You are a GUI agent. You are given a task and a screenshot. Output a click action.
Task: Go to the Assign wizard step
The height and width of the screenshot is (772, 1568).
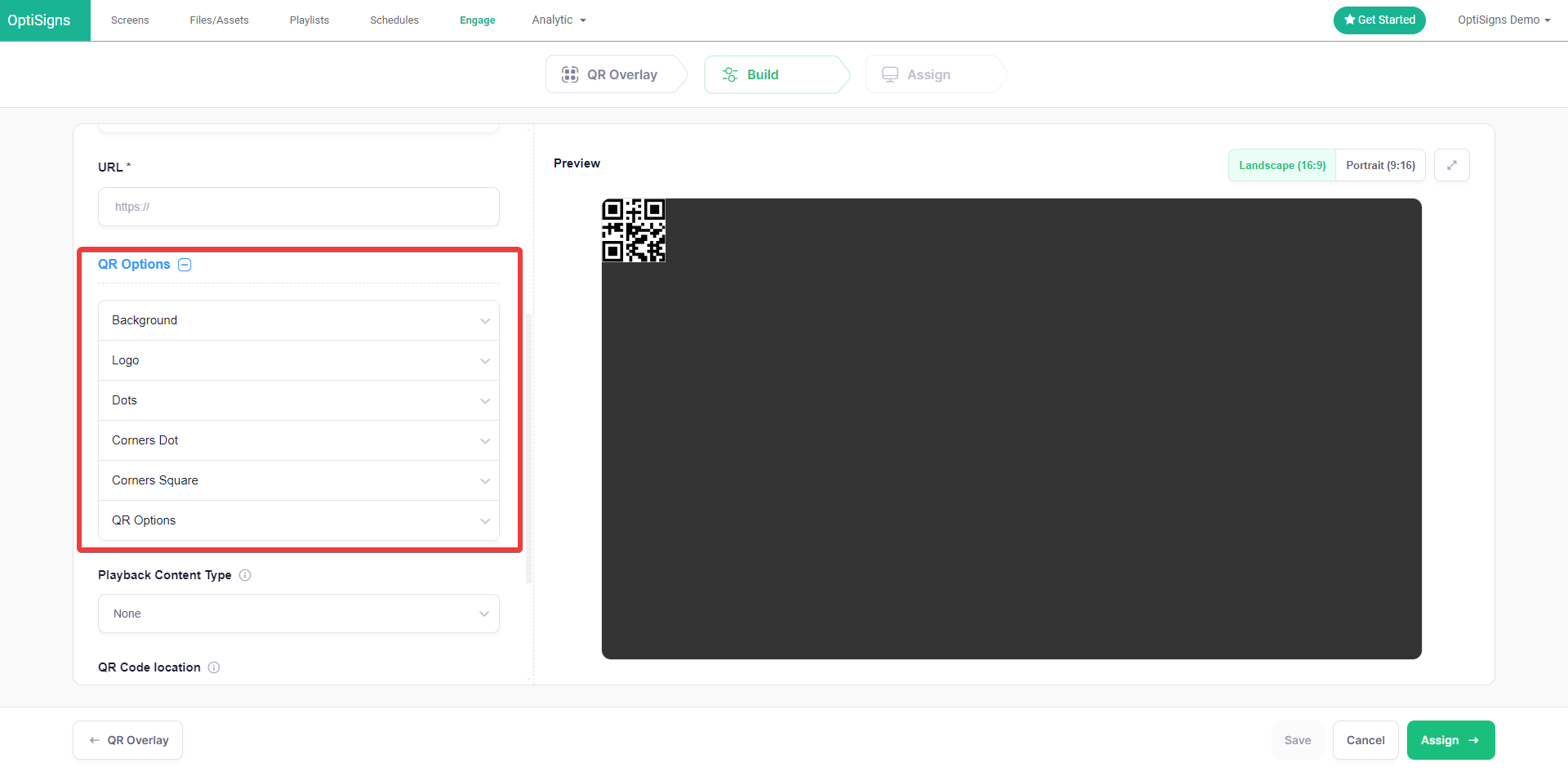tap(936, 74)
